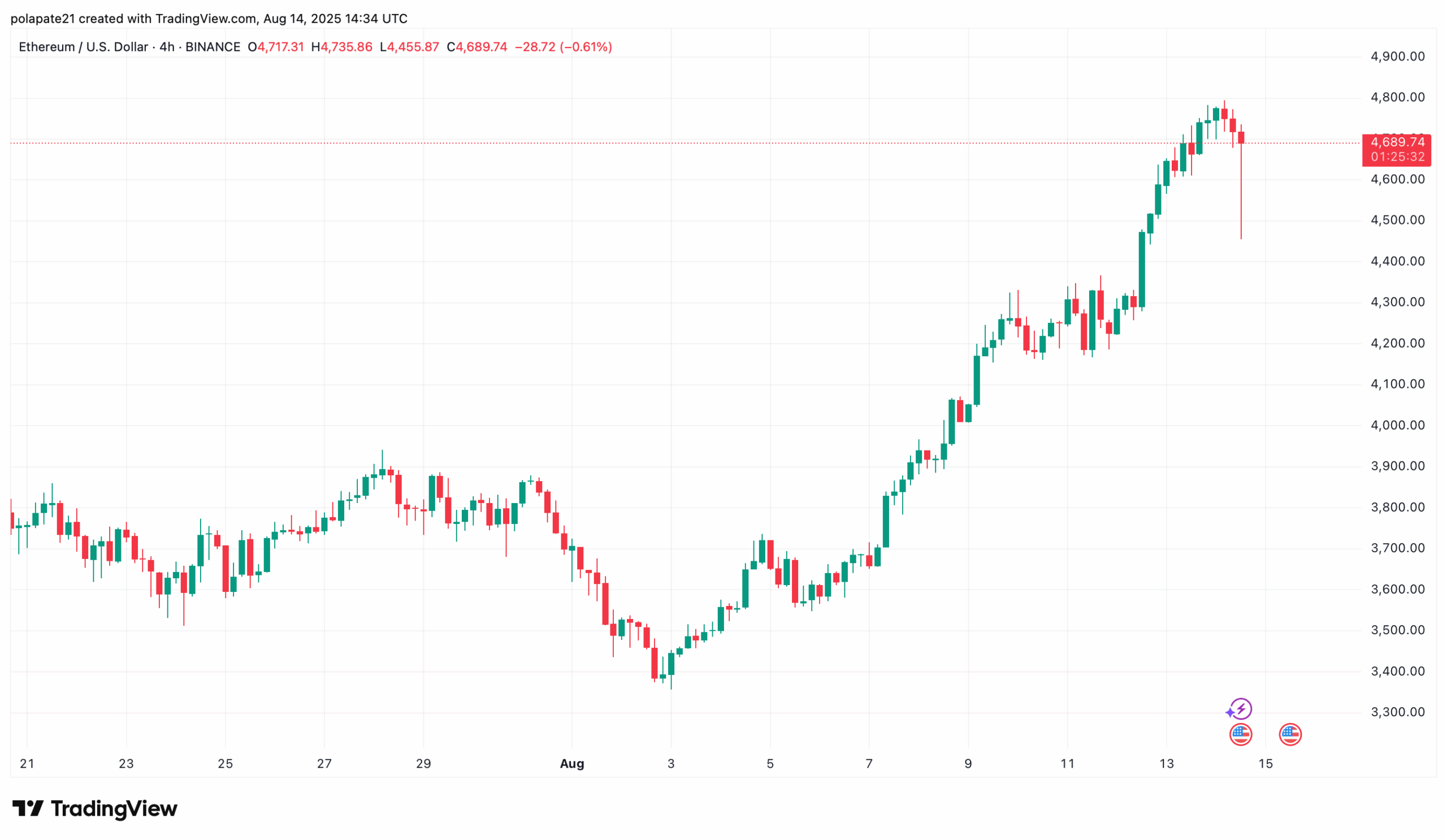Click the 3,800.00 price axis label
1447x840 pixels.
click(x=1398, y=508)
